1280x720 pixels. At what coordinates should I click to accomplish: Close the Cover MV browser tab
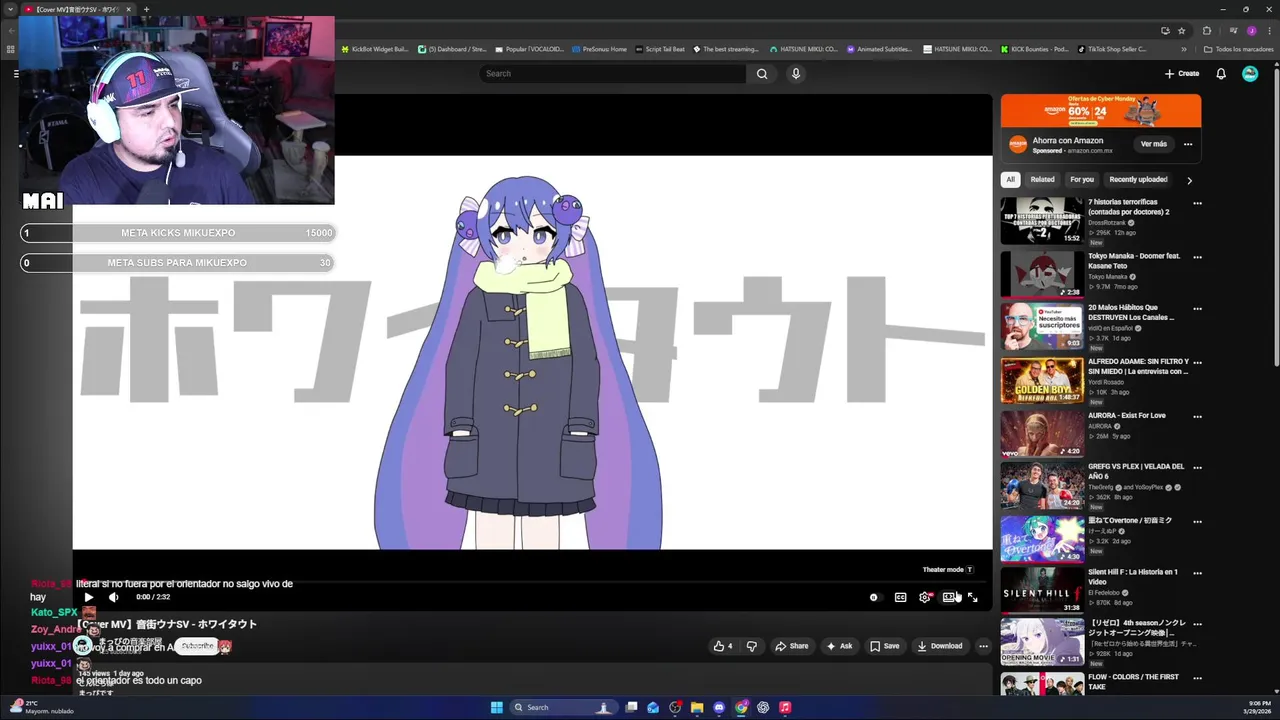(128, 9)
